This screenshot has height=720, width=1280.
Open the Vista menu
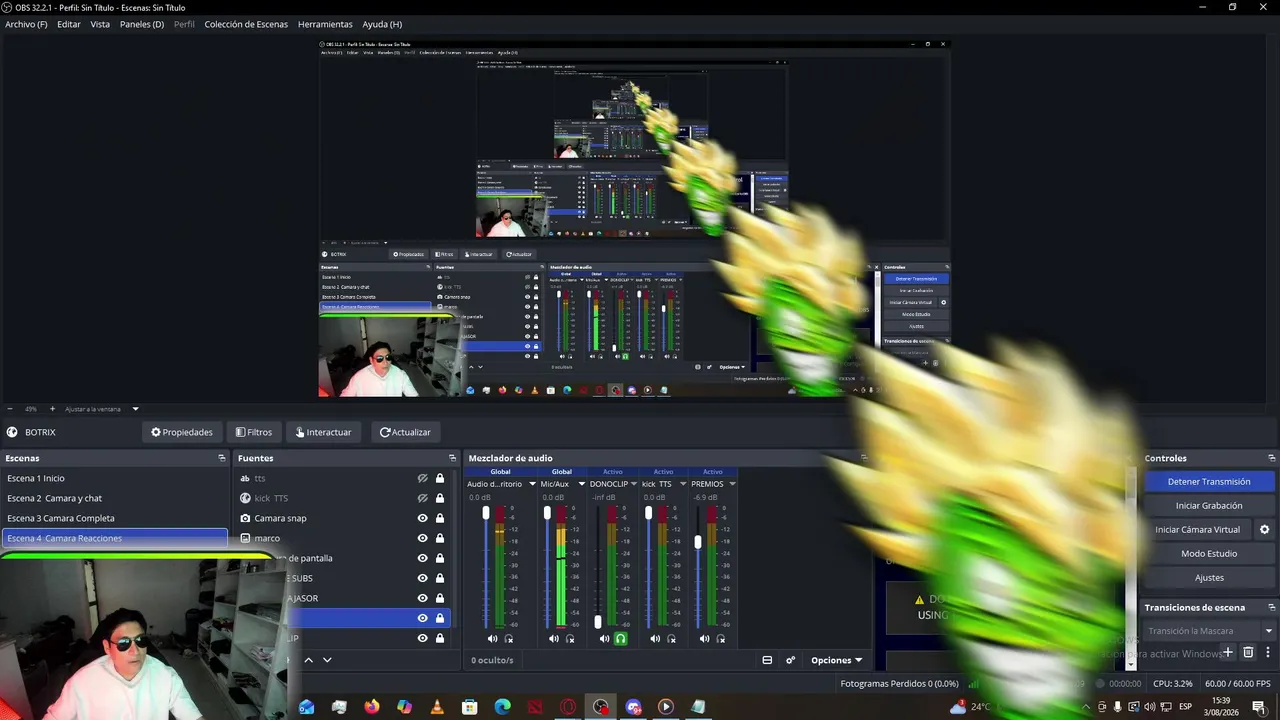(100, 24)
